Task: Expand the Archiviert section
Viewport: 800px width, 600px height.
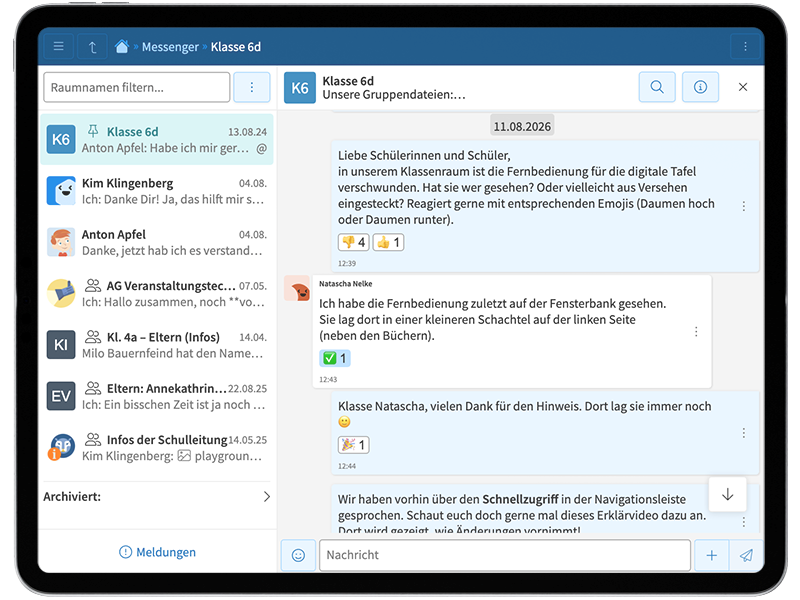Action: (157, 496)
